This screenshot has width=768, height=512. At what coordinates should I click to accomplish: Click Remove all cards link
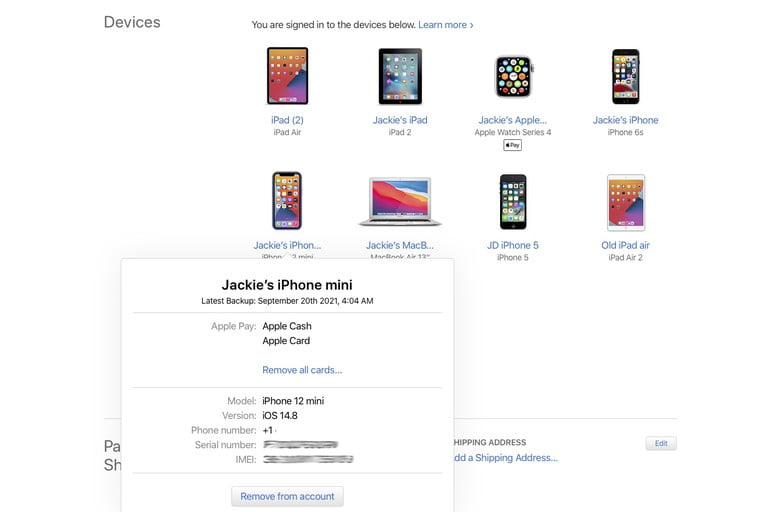[302, 370]
